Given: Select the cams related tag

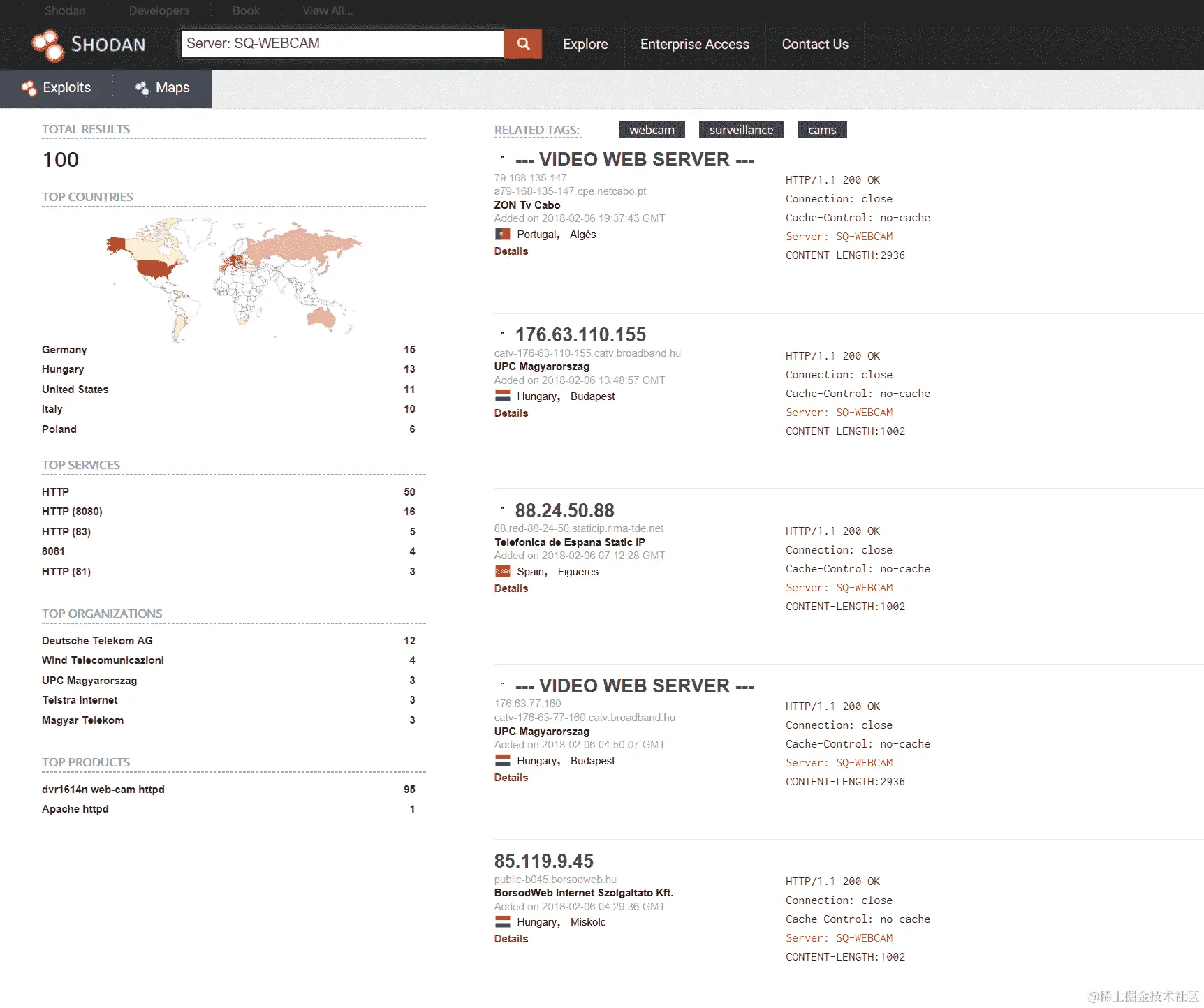Looking at the screenshot, I should tap(822, 130).
